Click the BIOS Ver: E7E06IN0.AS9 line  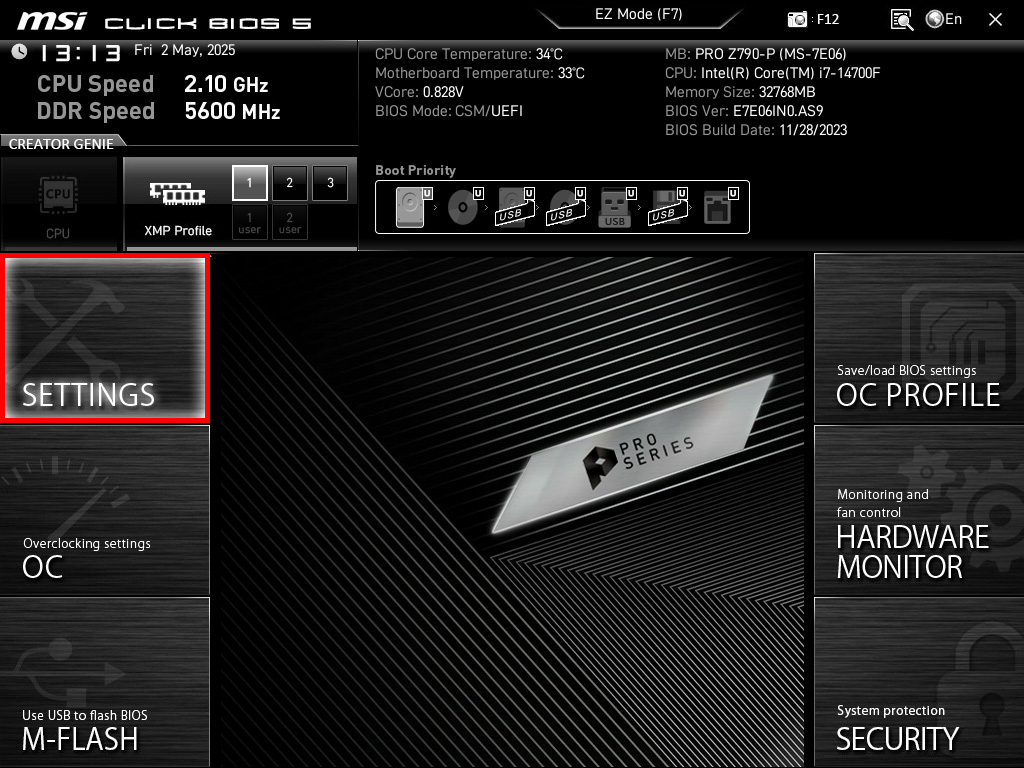click(x=744, y=111)
